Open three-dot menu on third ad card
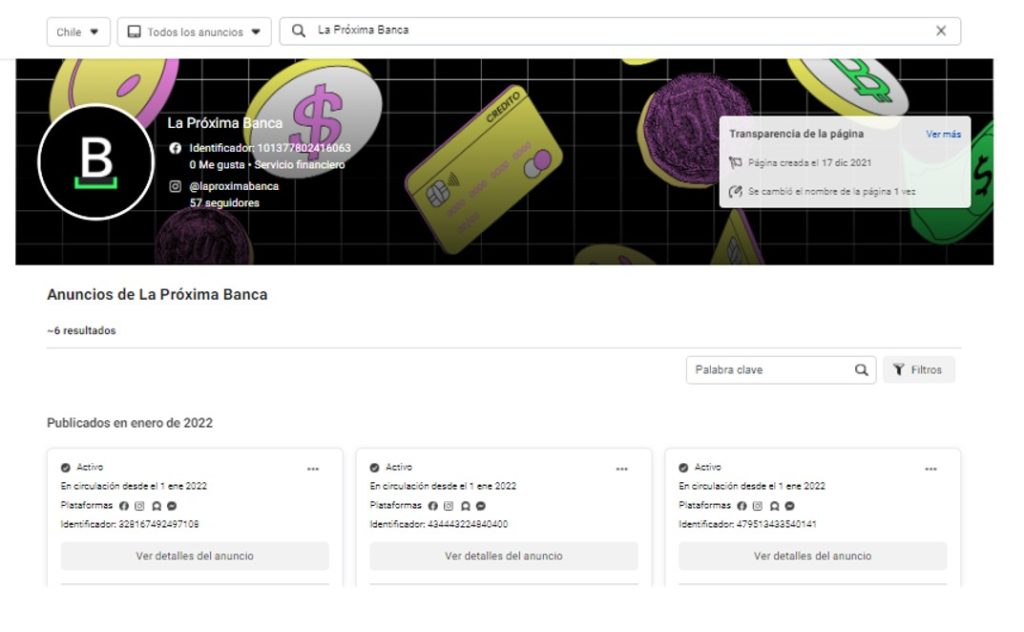Image resolution: width=1024 pixels, height=632 pixels. click(x=931, y=469)
